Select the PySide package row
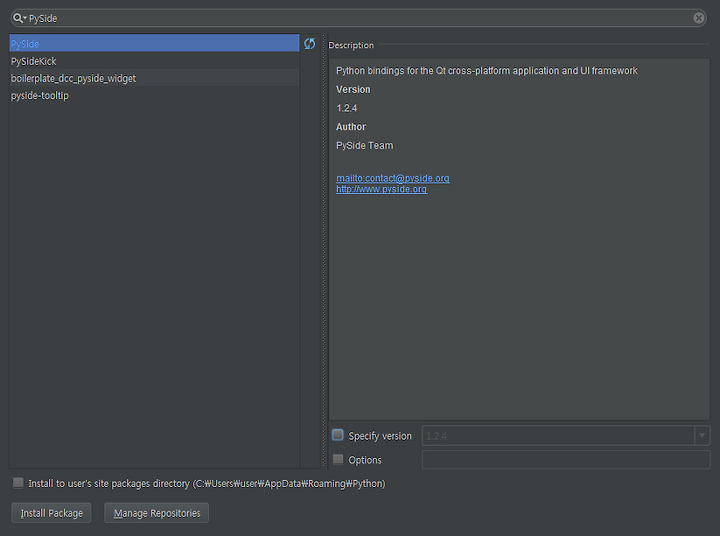Screen dimensions: 720x536 154,44
